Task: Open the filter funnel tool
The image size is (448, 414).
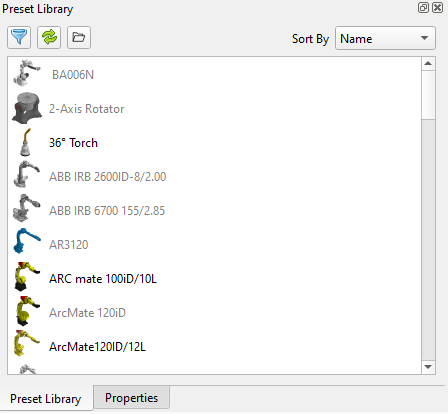Action: [x=19, y=37]
